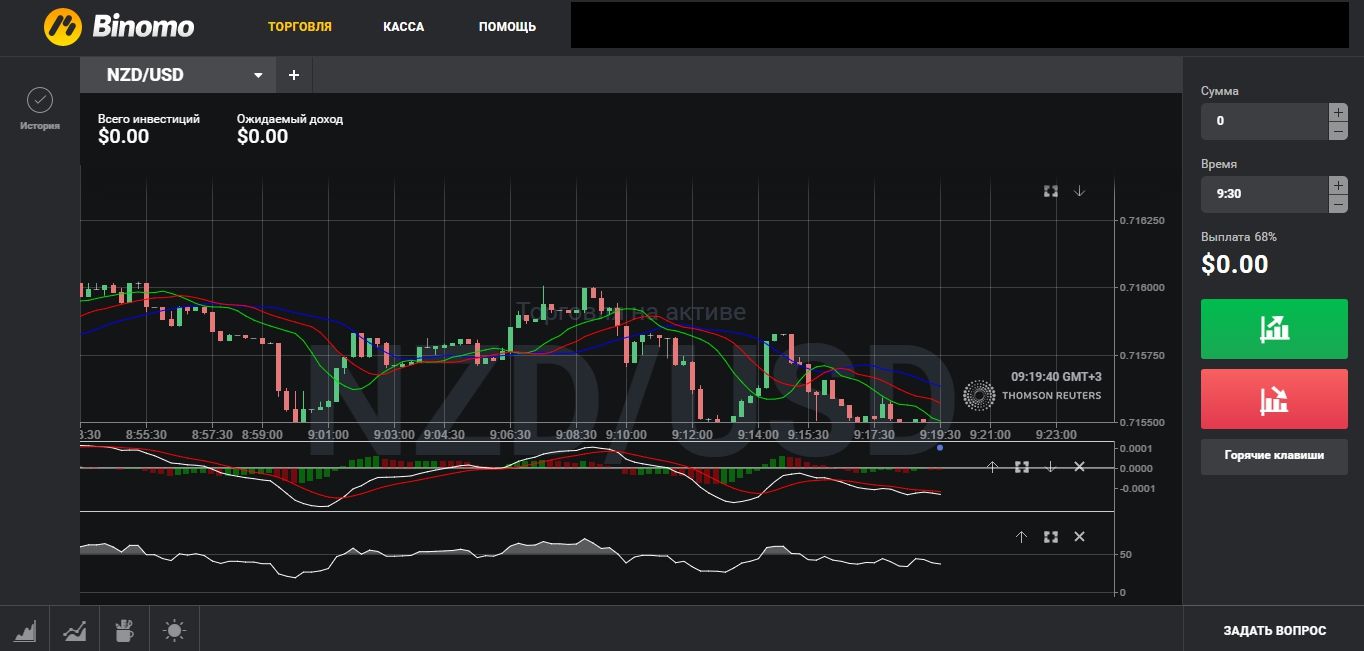Place an up trade with green button
This screenshot has height=651, width=1364.
coord(1274,328)
